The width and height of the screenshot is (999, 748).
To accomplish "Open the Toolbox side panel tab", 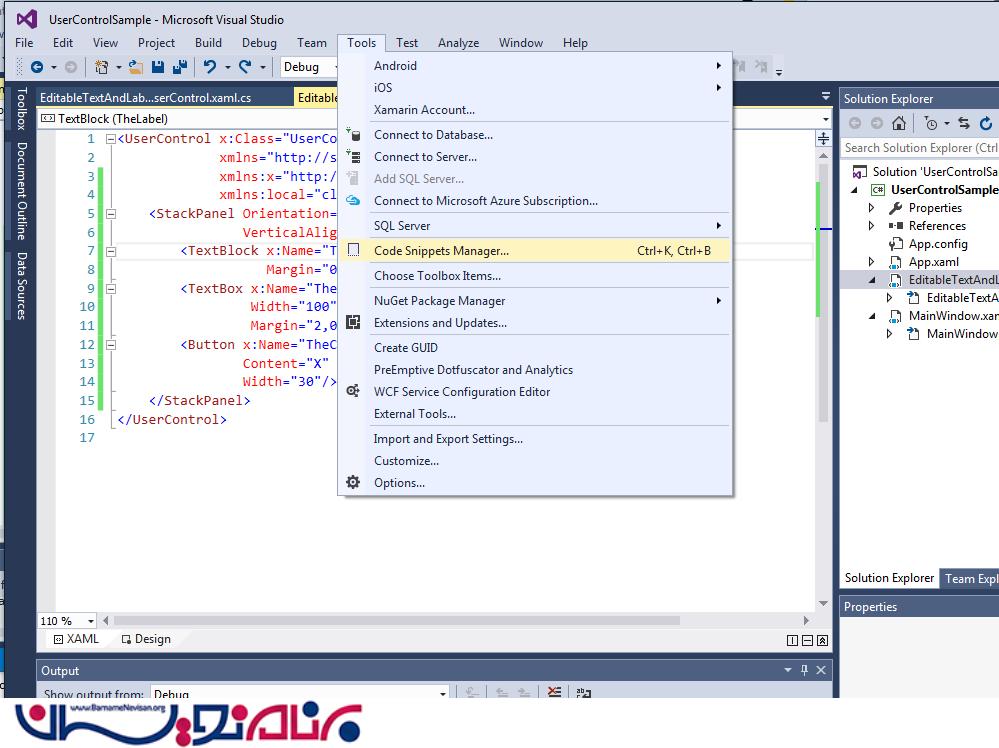I will (x=21, y=109).
